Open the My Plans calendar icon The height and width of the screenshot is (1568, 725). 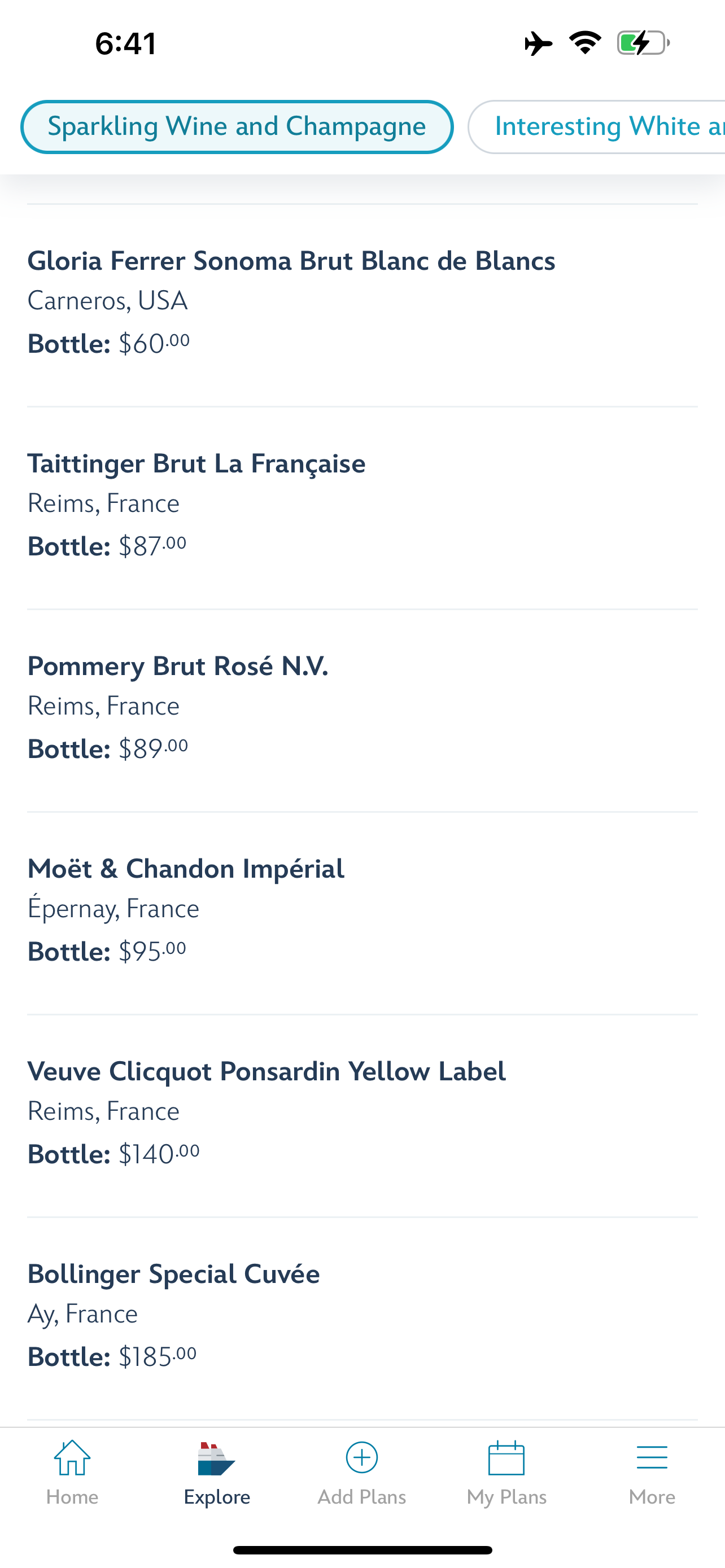506,1458
